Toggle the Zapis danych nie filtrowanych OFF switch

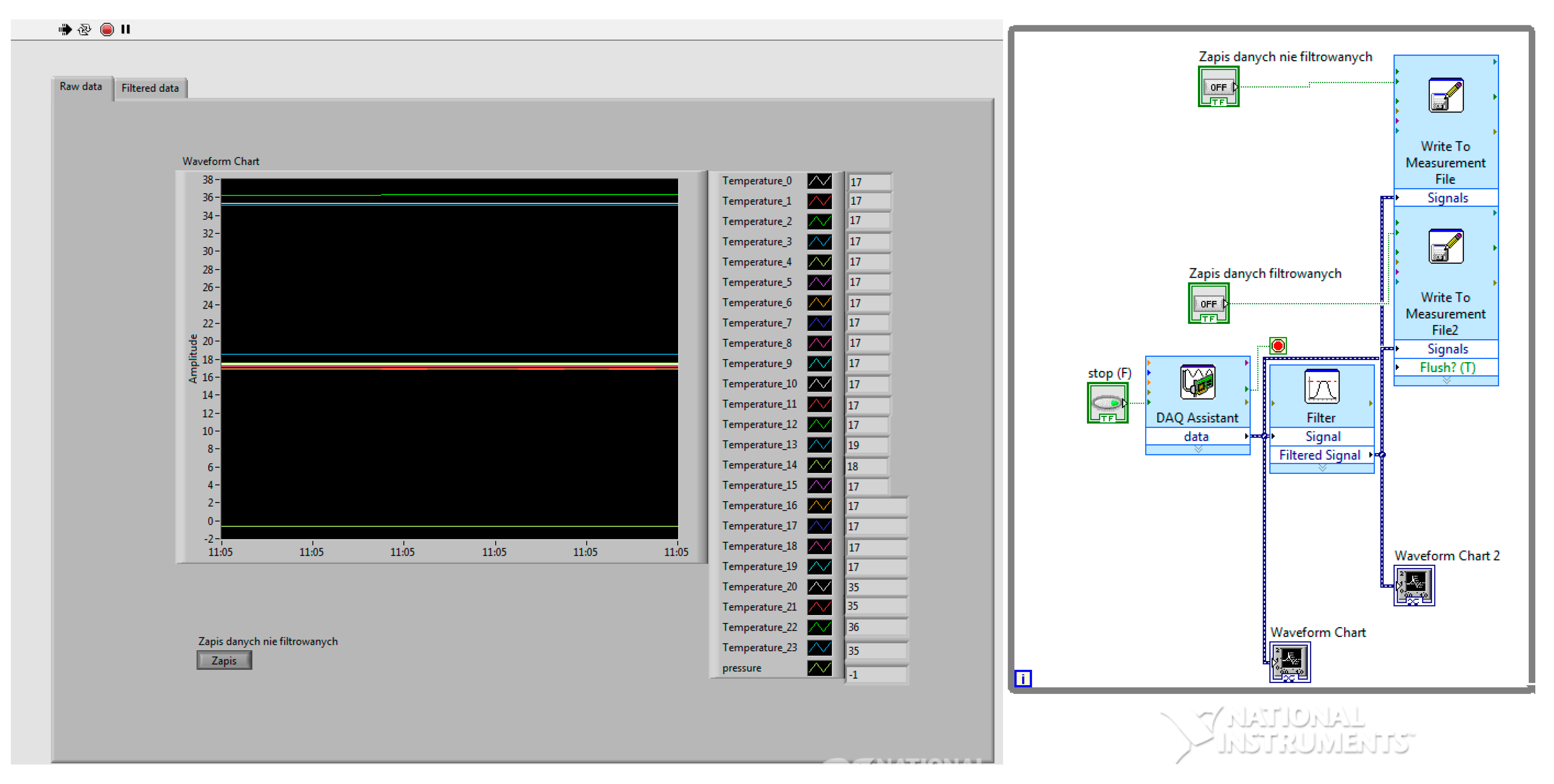(1218, 88)
